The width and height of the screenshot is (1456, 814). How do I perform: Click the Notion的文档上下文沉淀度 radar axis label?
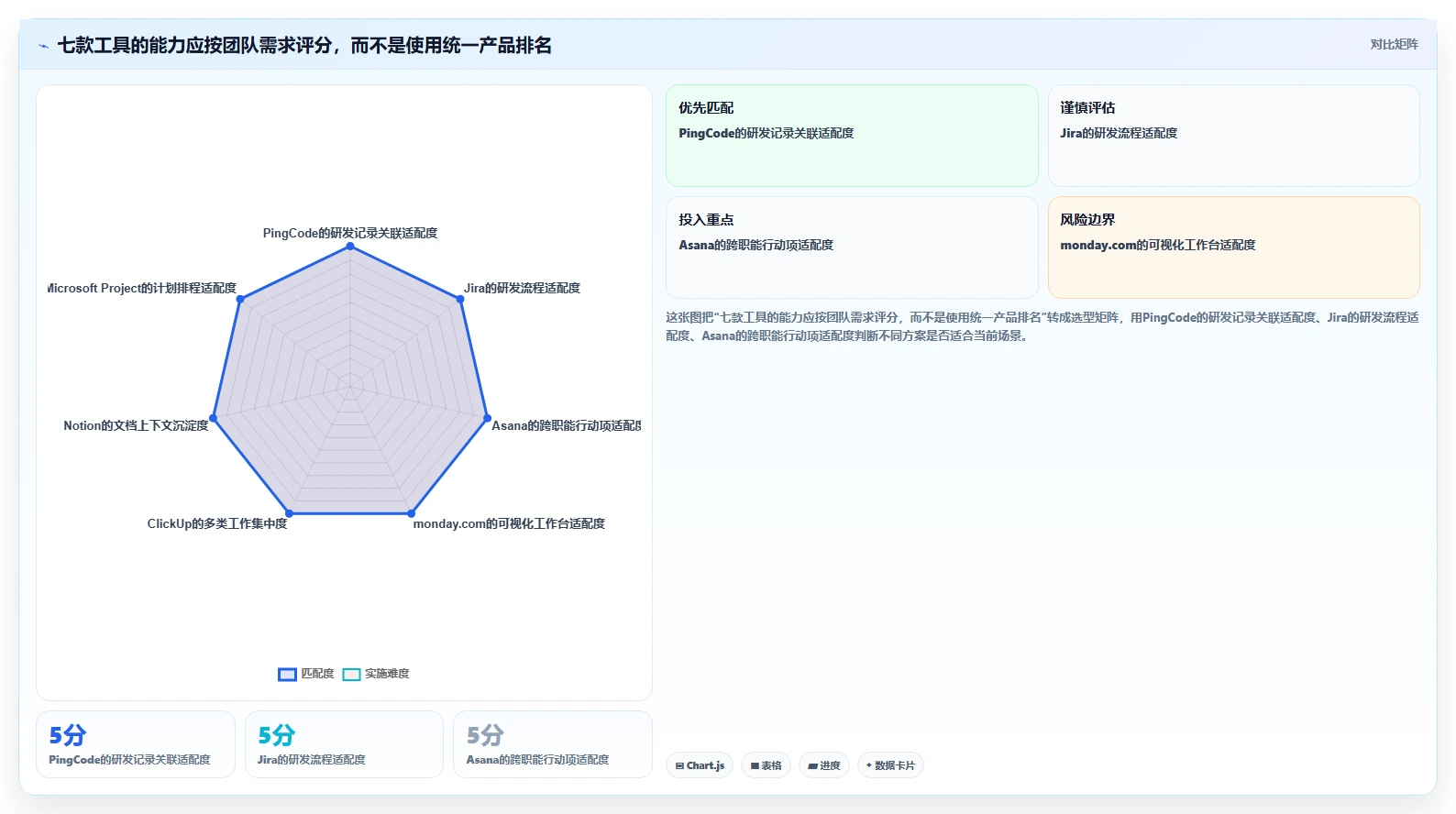tap(136, 425)
